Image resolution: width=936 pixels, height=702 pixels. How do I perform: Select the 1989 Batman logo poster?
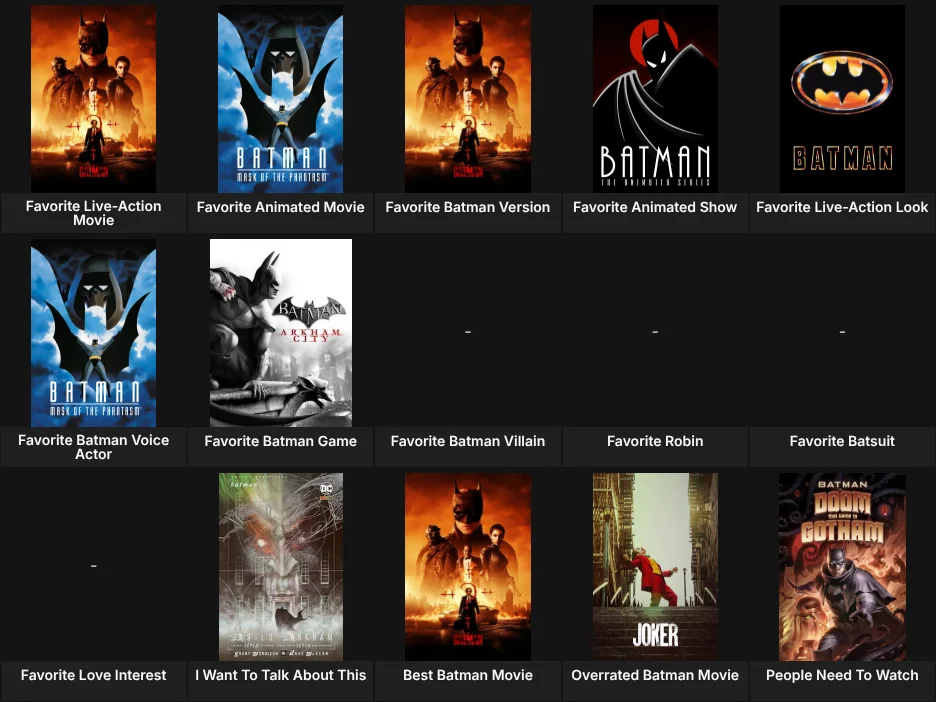[x=842, y=98]
